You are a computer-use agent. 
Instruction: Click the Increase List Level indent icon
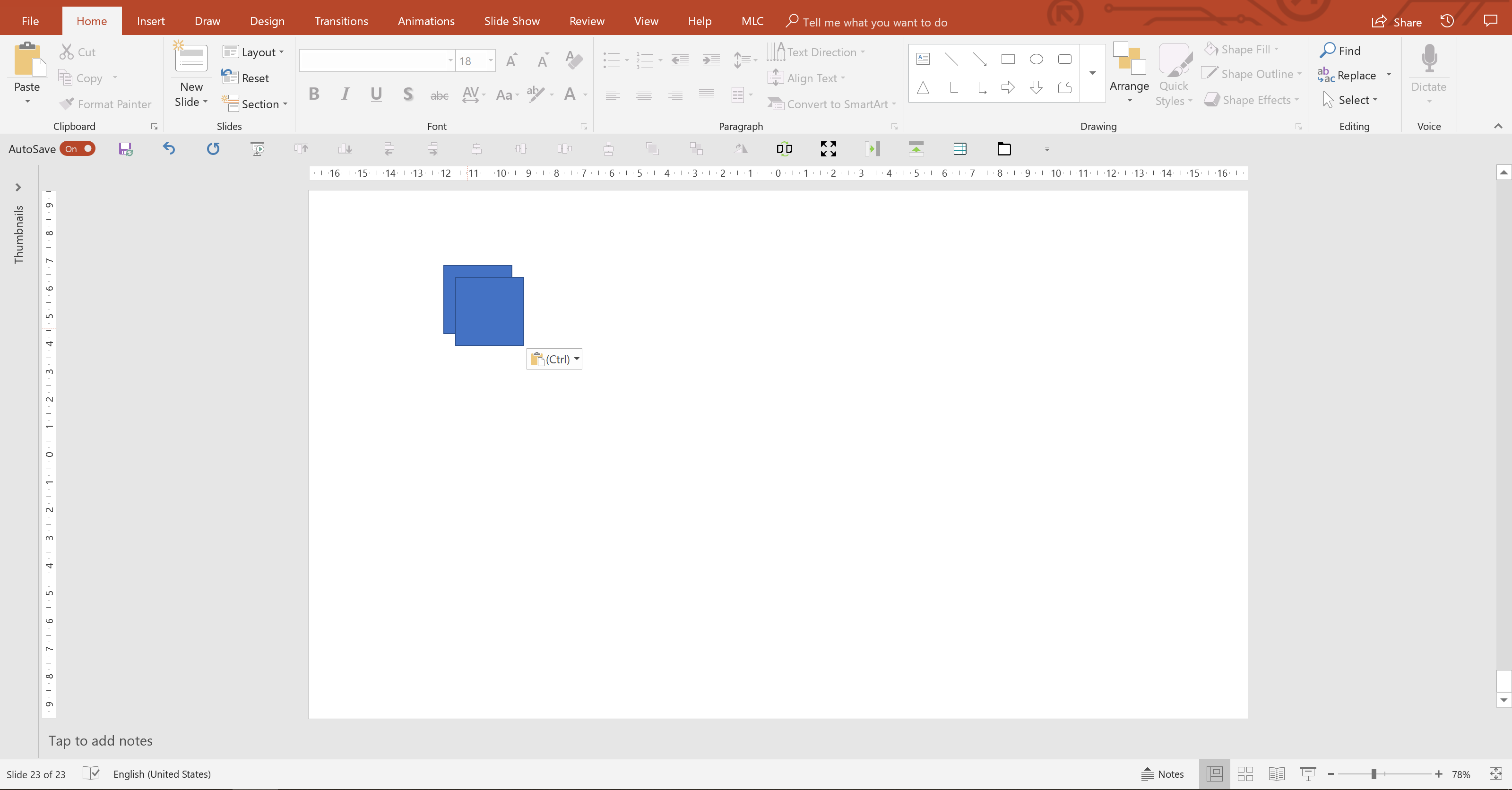[x=711, y=60]
